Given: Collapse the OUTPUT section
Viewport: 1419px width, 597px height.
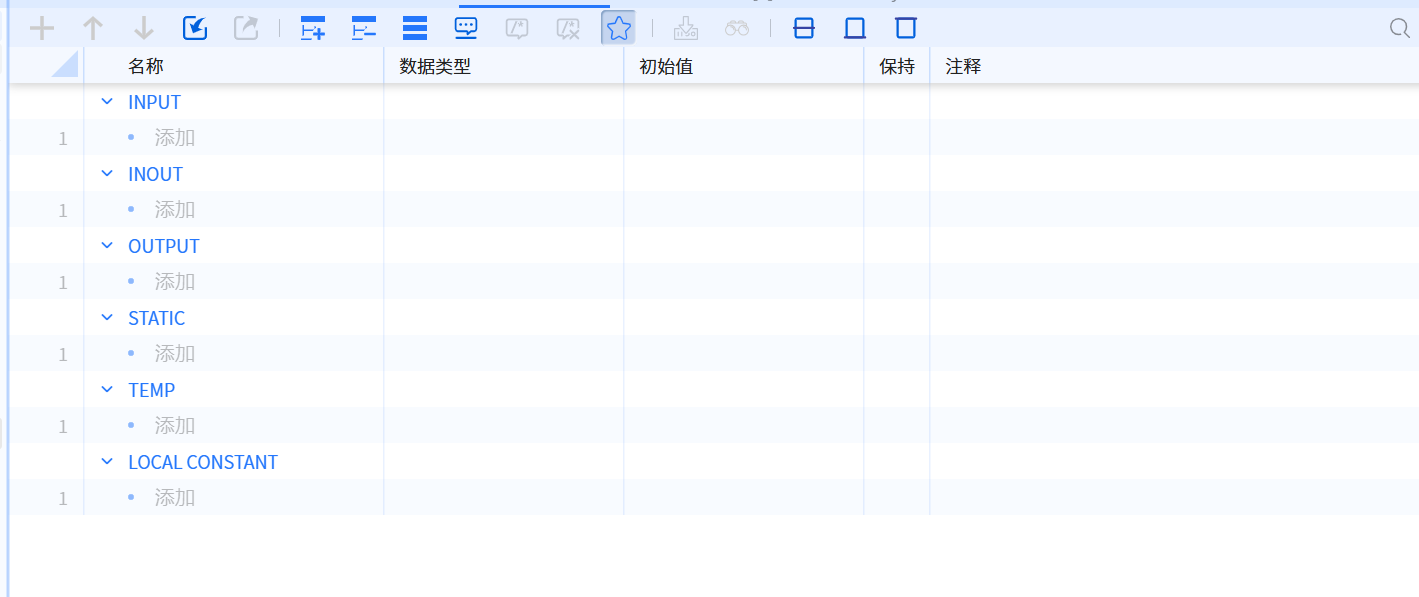Looking at the screenshot, I should coord(107,246).
